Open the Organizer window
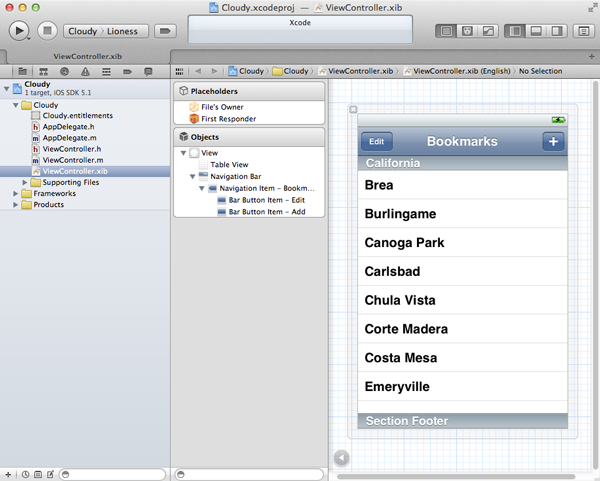 (x=584, y=31)
